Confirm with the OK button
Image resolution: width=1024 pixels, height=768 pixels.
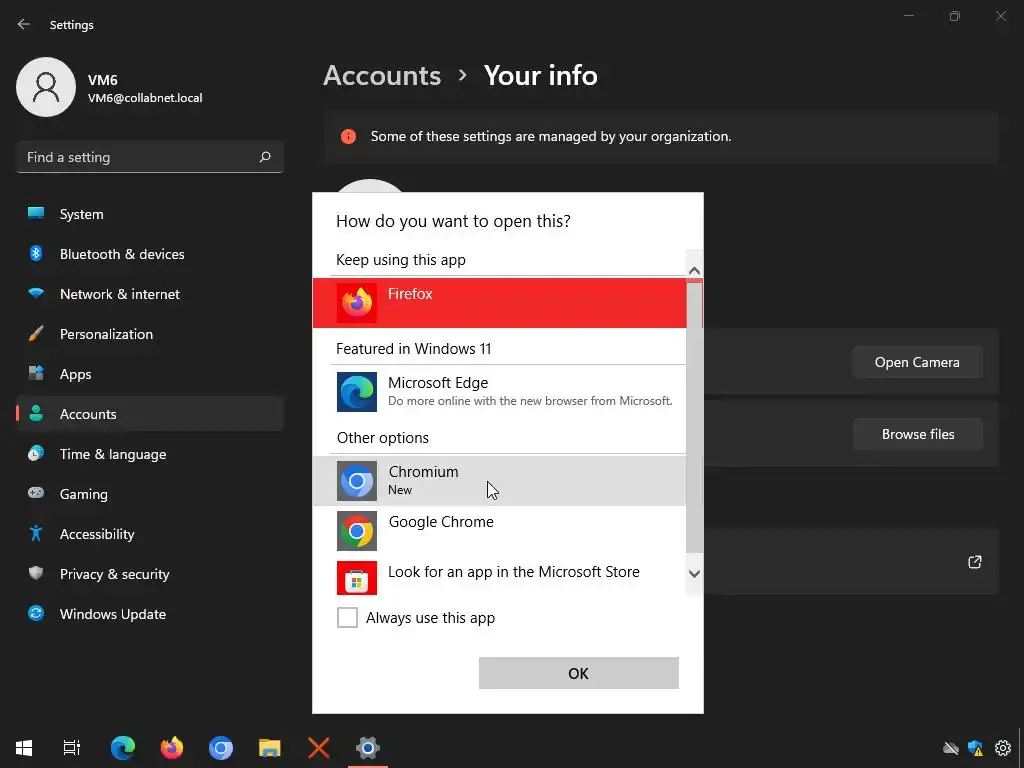click(x=579, y=673)
